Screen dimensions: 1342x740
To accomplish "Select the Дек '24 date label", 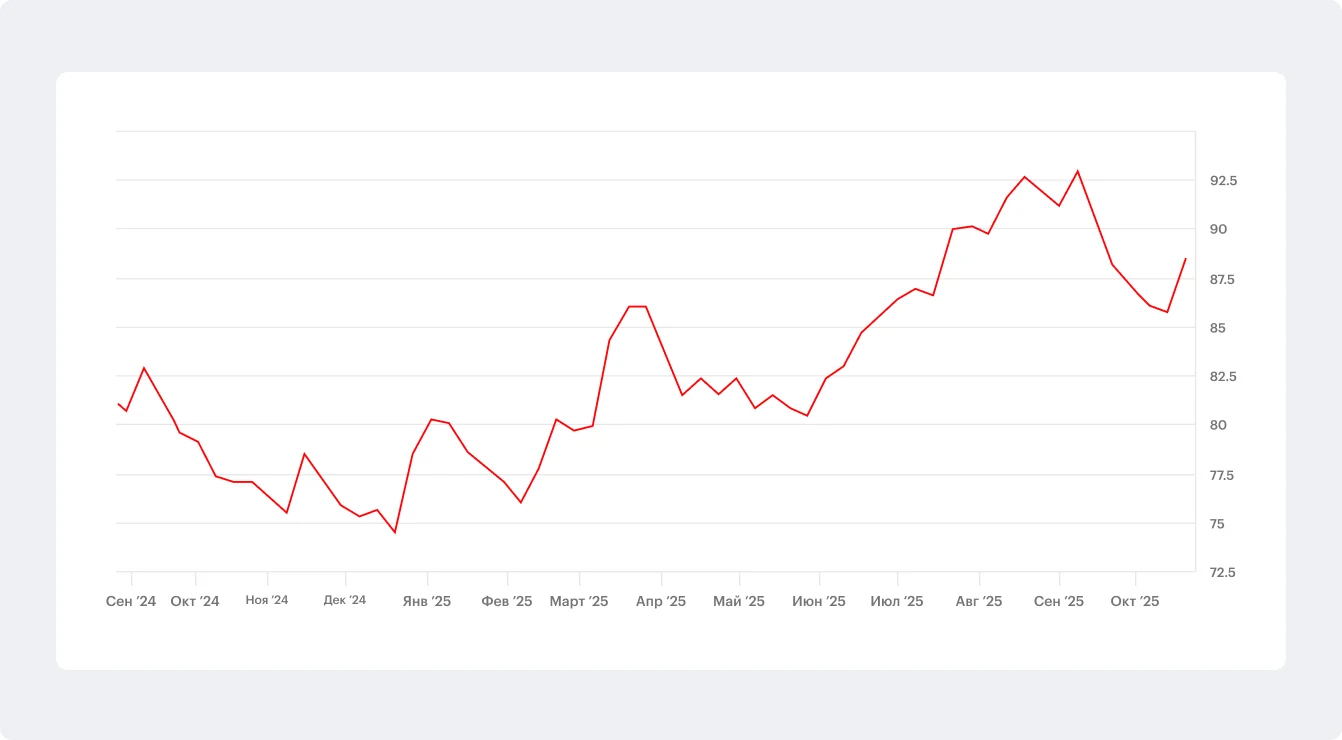I will coord(345,600).
